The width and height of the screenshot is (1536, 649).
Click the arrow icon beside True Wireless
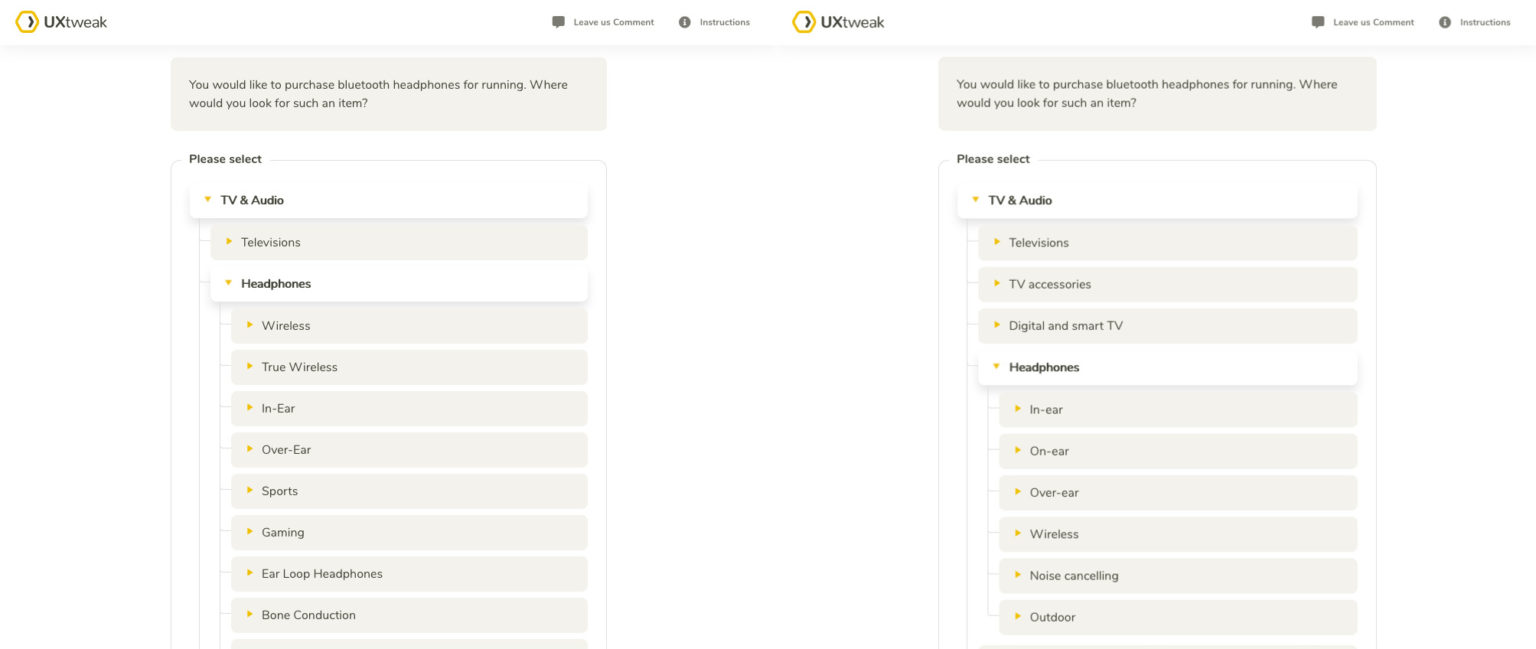coord(250,366)
